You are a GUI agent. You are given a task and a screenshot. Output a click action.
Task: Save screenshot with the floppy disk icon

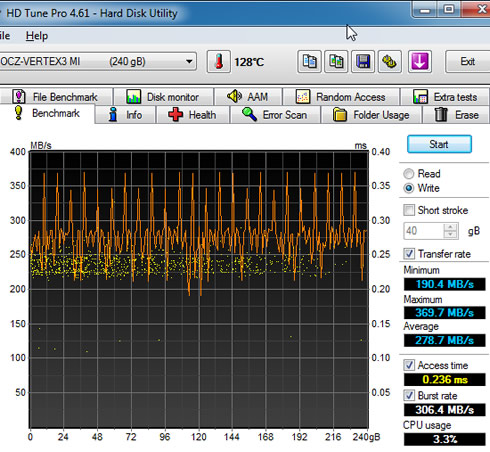[x=363, y=62]
